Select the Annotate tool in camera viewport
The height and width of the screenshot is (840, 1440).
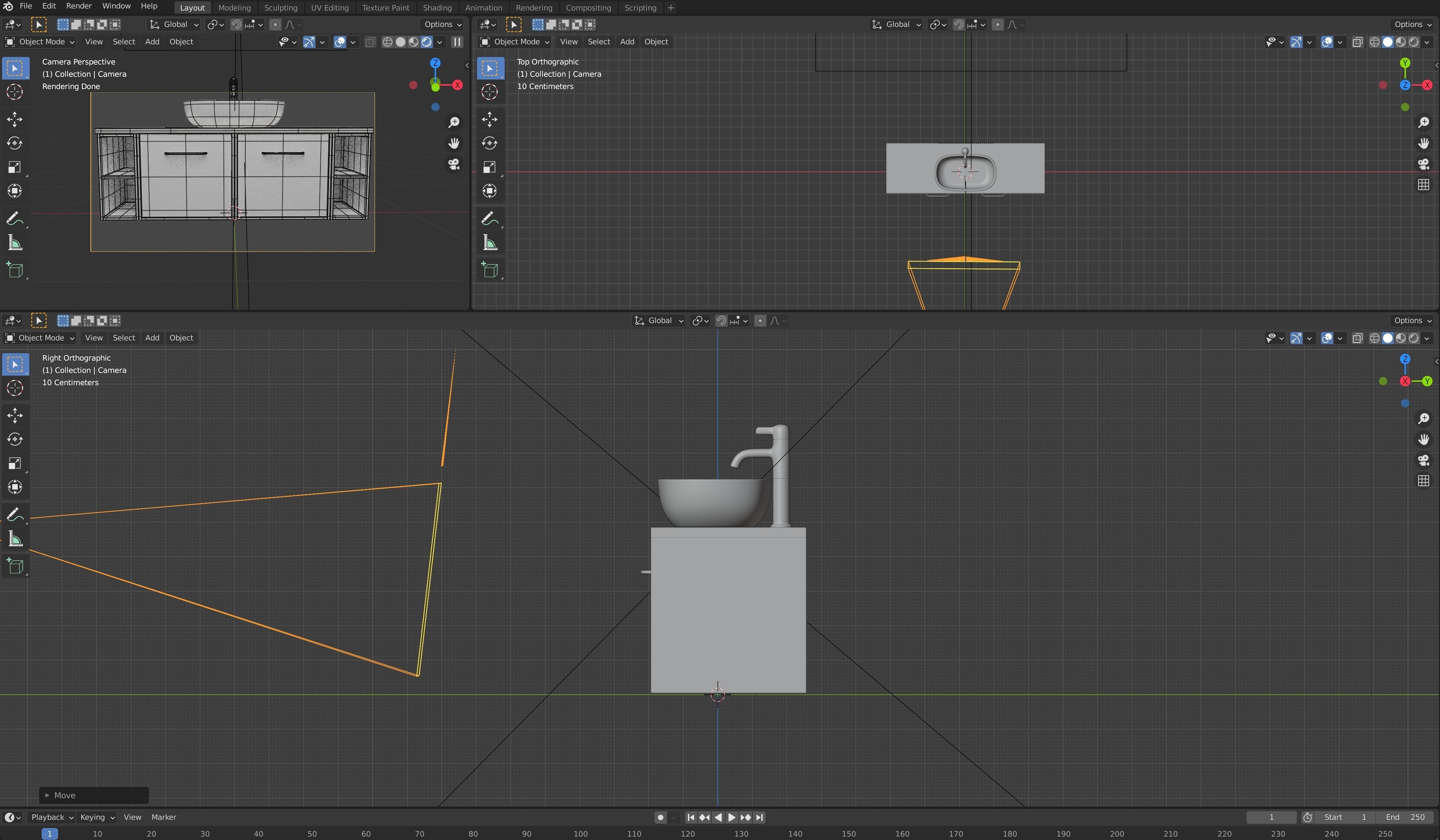(15, 219)
